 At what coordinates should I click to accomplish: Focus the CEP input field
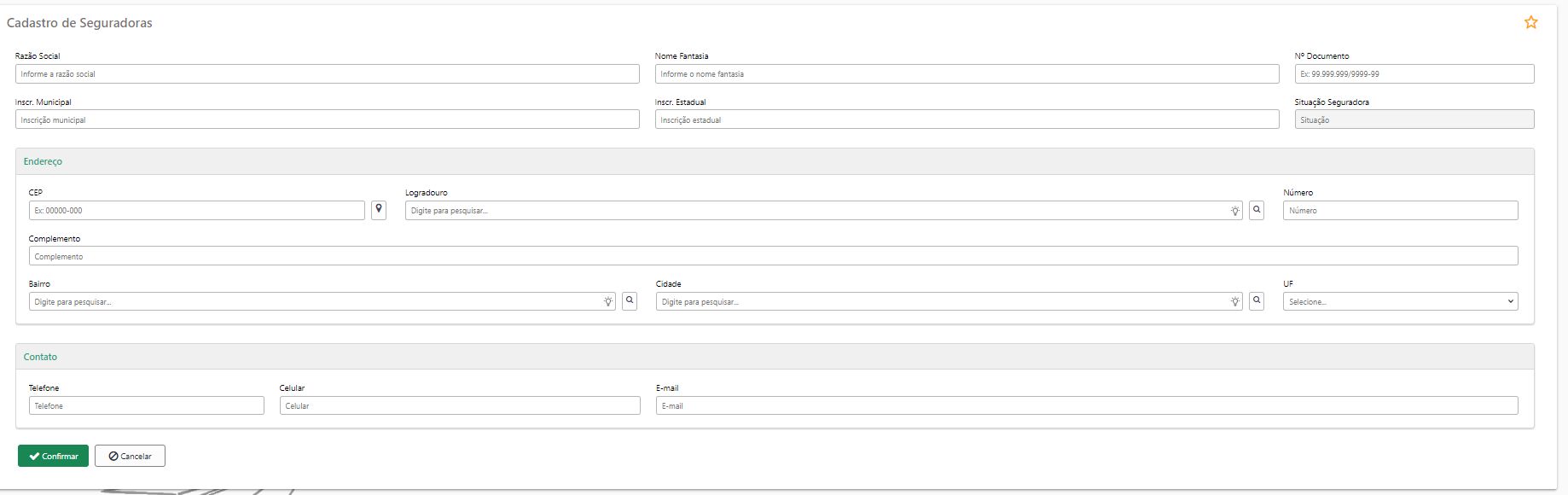(x=196, y=210)
